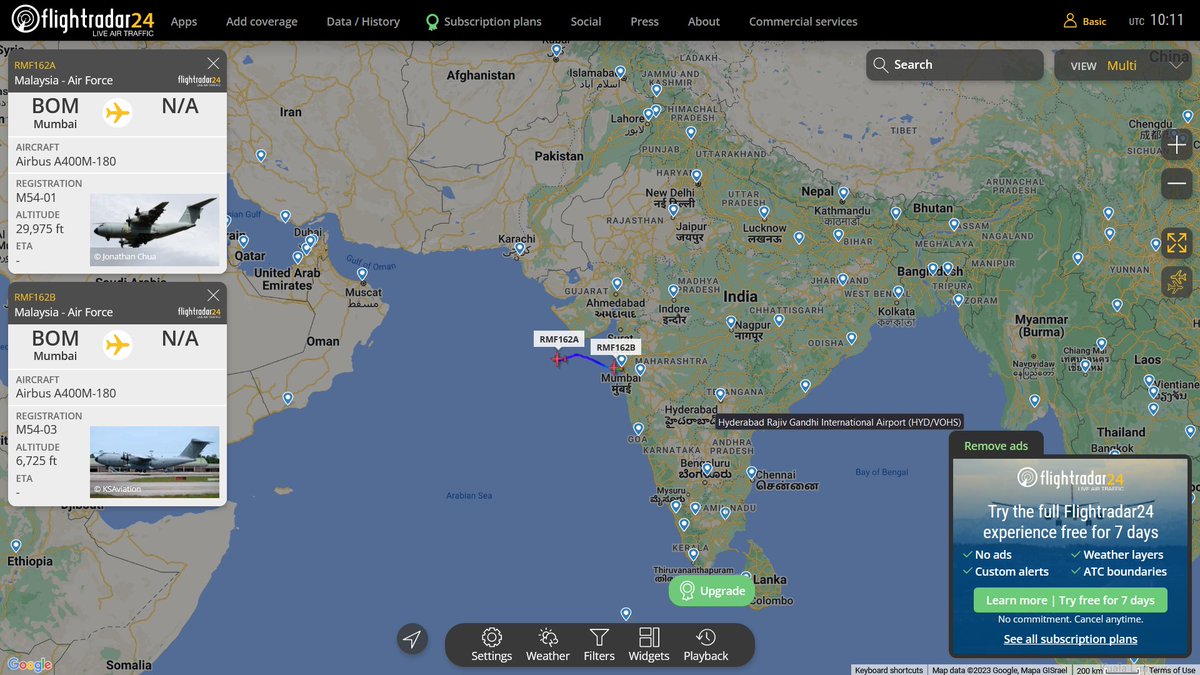The image size is (1200, 675).
Task: Open Data / History menu
Action: pyautogui.click(x=363, y=21)
